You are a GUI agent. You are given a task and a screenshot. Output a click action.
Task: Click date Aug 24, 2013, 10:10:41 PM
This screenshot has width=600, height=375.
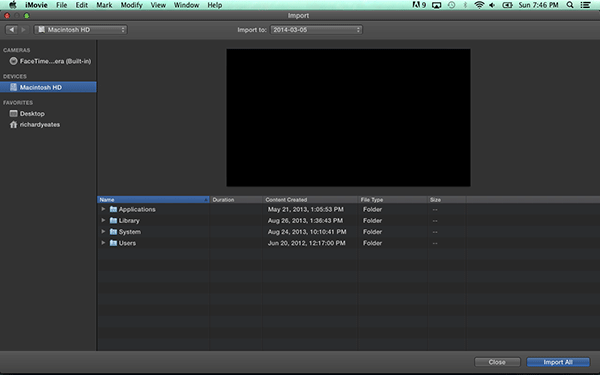click(307, 232)
